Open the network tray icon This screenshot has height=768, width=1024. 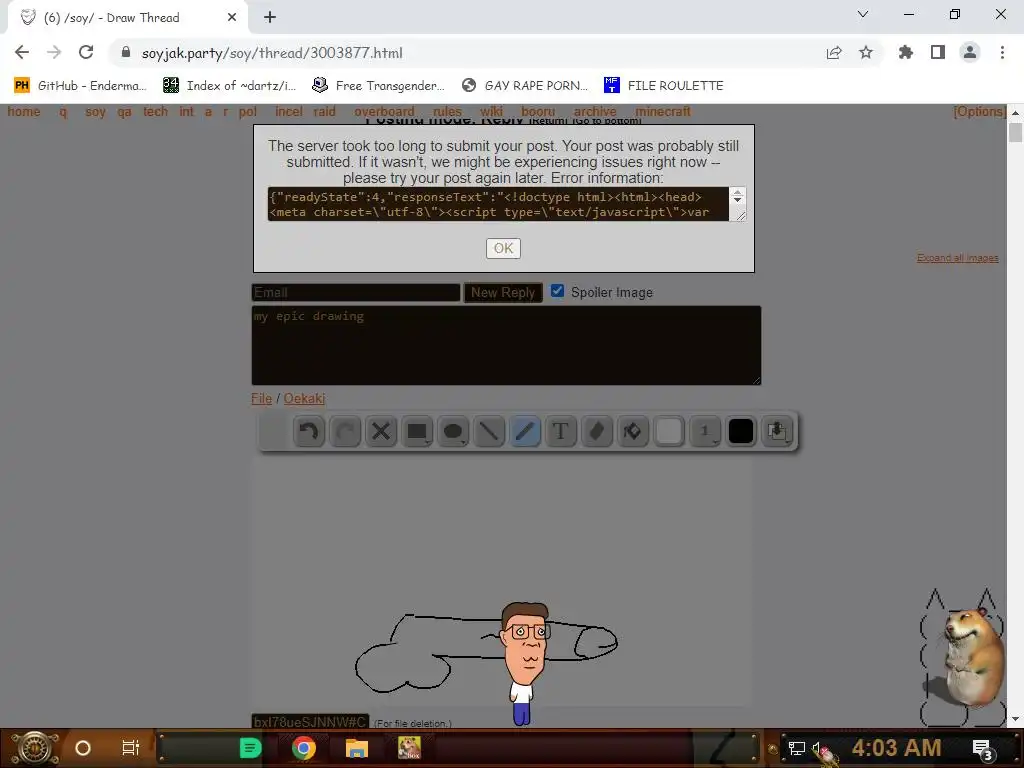(x=797, y=748)
